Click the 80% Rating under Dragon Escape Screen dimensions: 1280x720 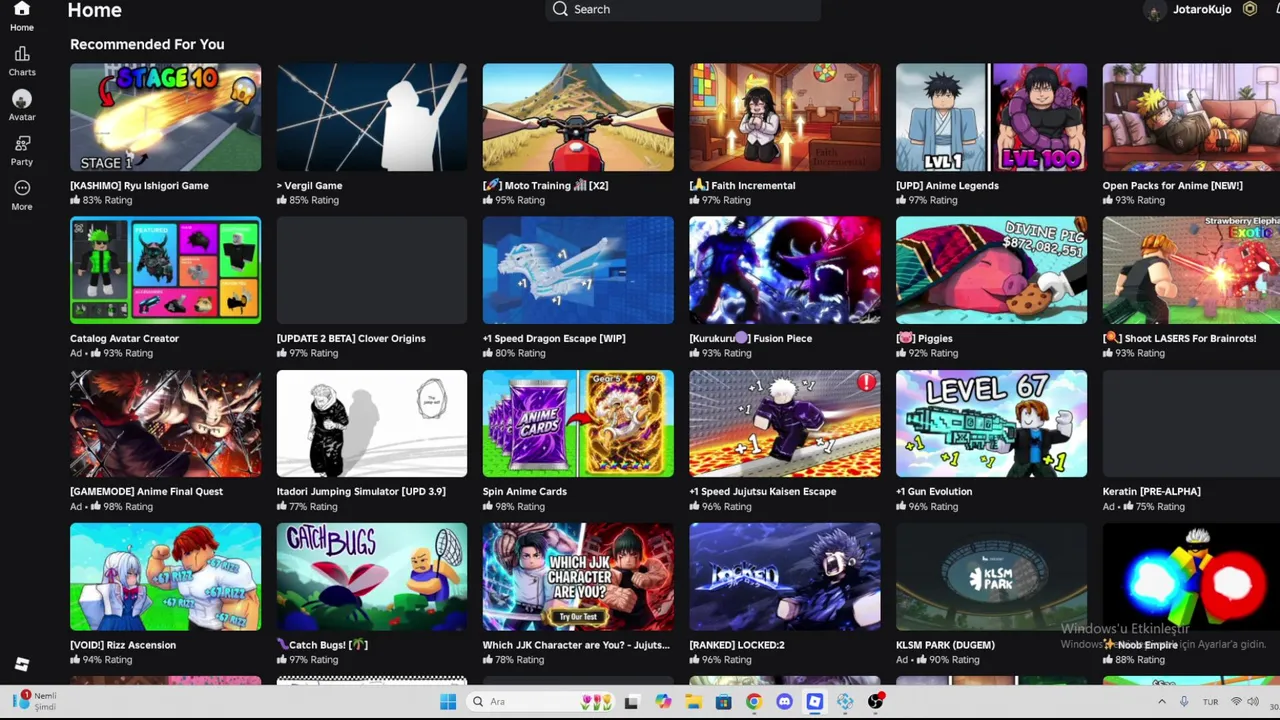tap(513, 353)
